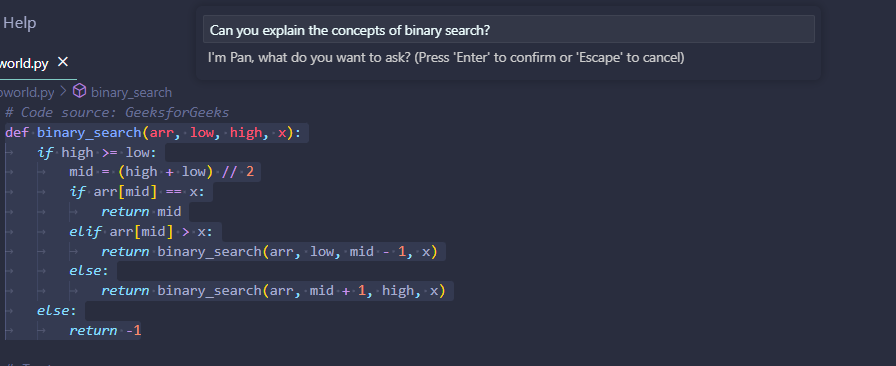Click recursive call with "mid - 1" argument

(269, 252)
